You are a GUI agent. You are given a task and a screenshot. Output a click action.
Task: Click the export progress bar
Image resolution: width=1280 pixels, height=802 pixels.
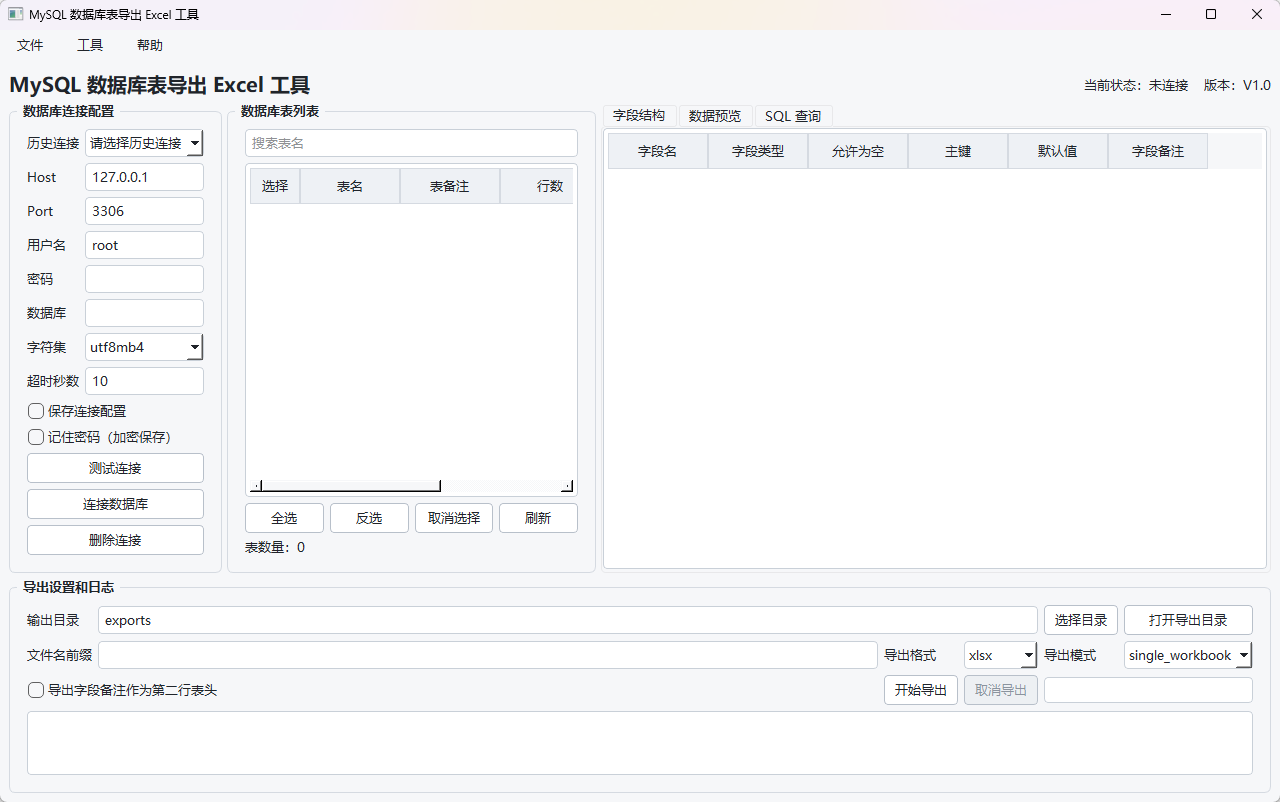tap(1148, 690)
